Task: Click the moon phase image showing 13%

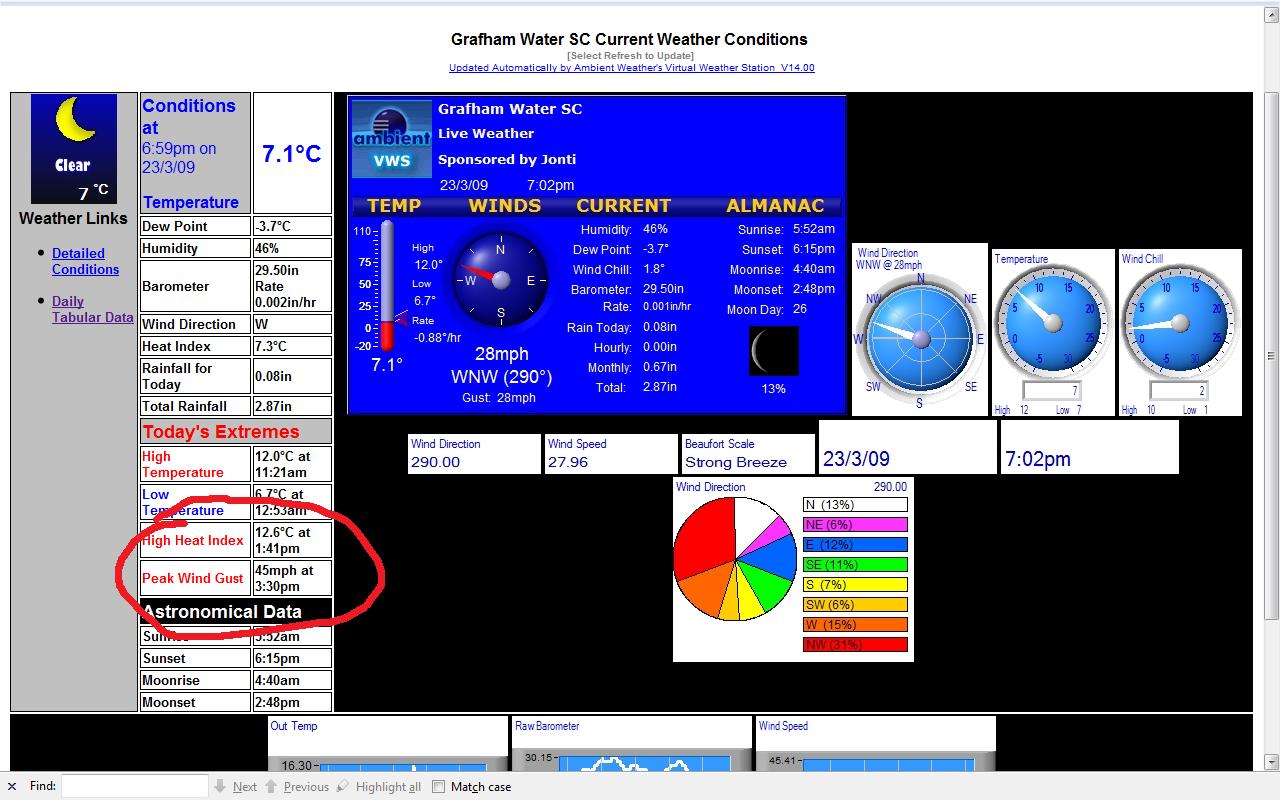Action: pyautogui.click(x=773, y=351)
